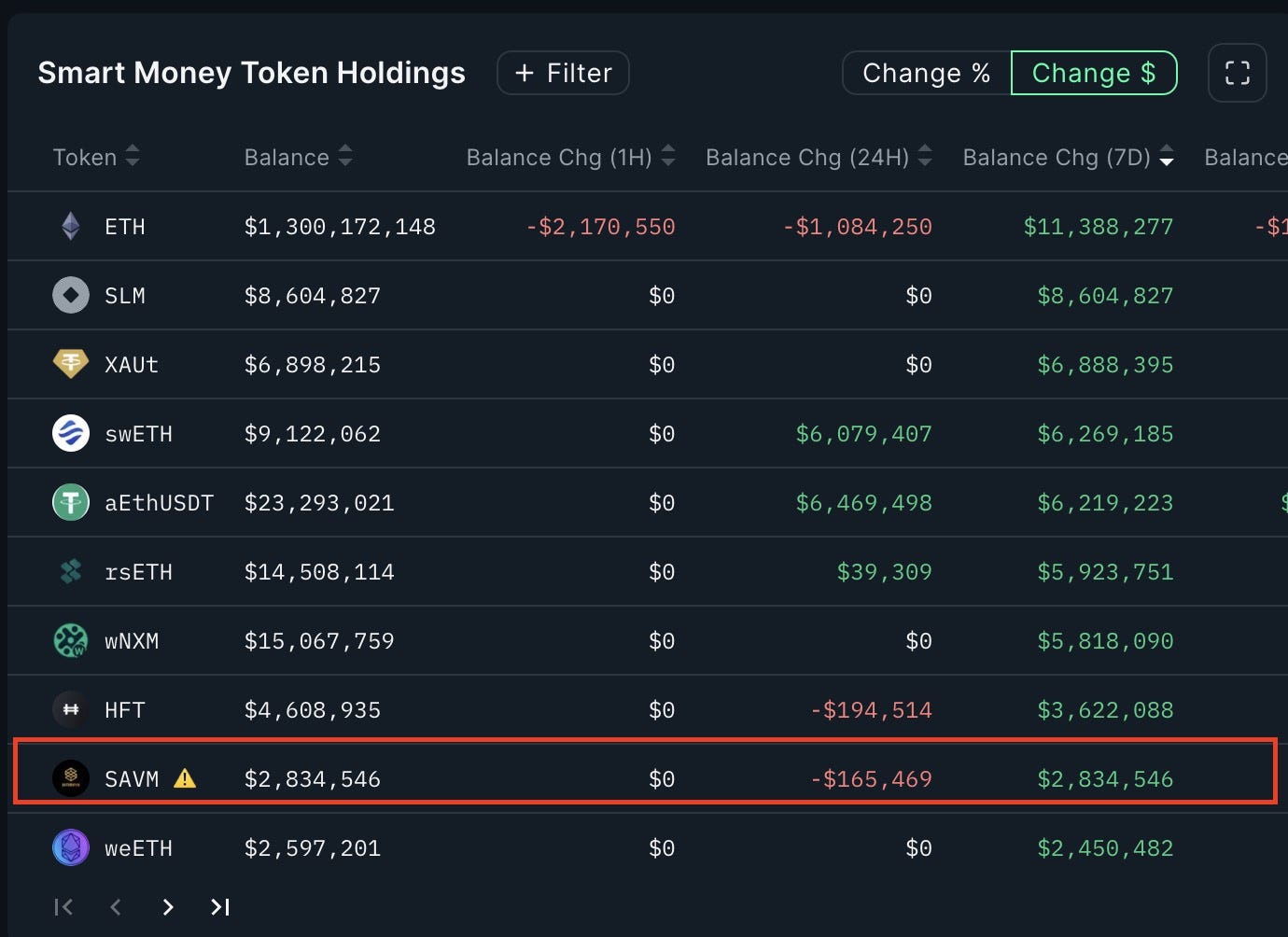1288x937 pixels.
Task: Click the weETH token icon
Action: 71,847
